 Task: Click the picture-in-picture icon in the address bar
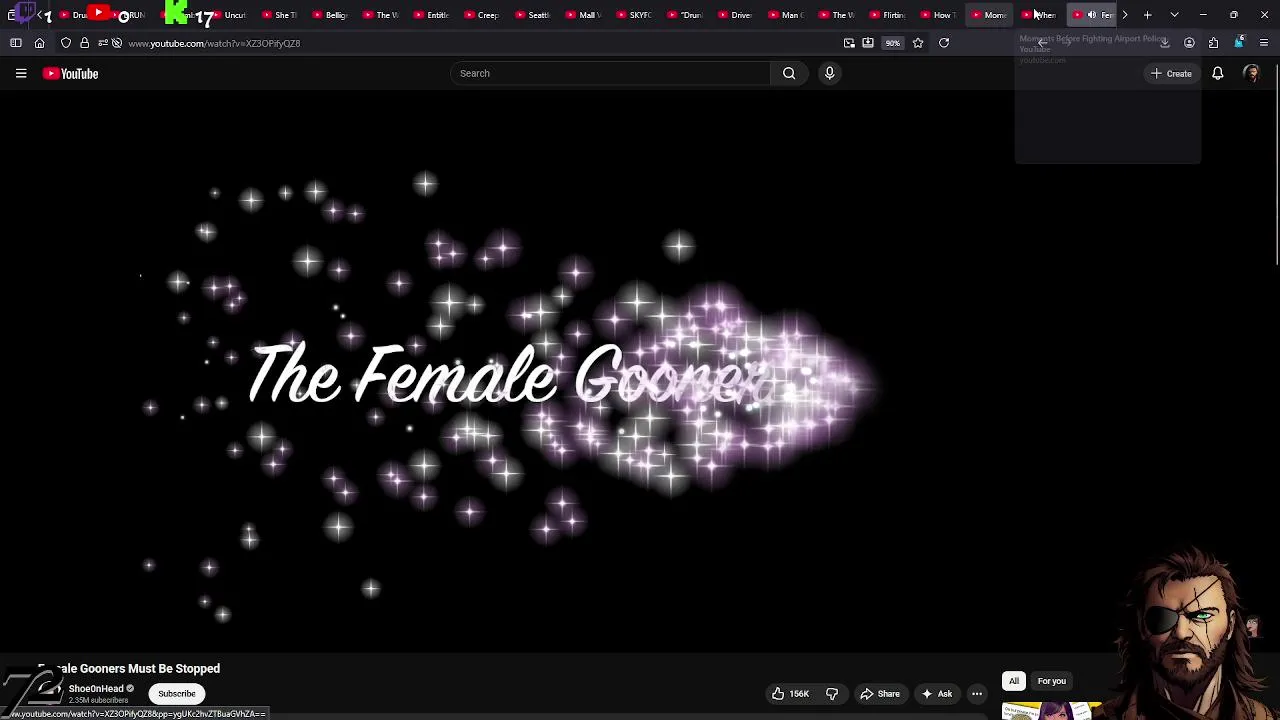[x=849, y=43]
